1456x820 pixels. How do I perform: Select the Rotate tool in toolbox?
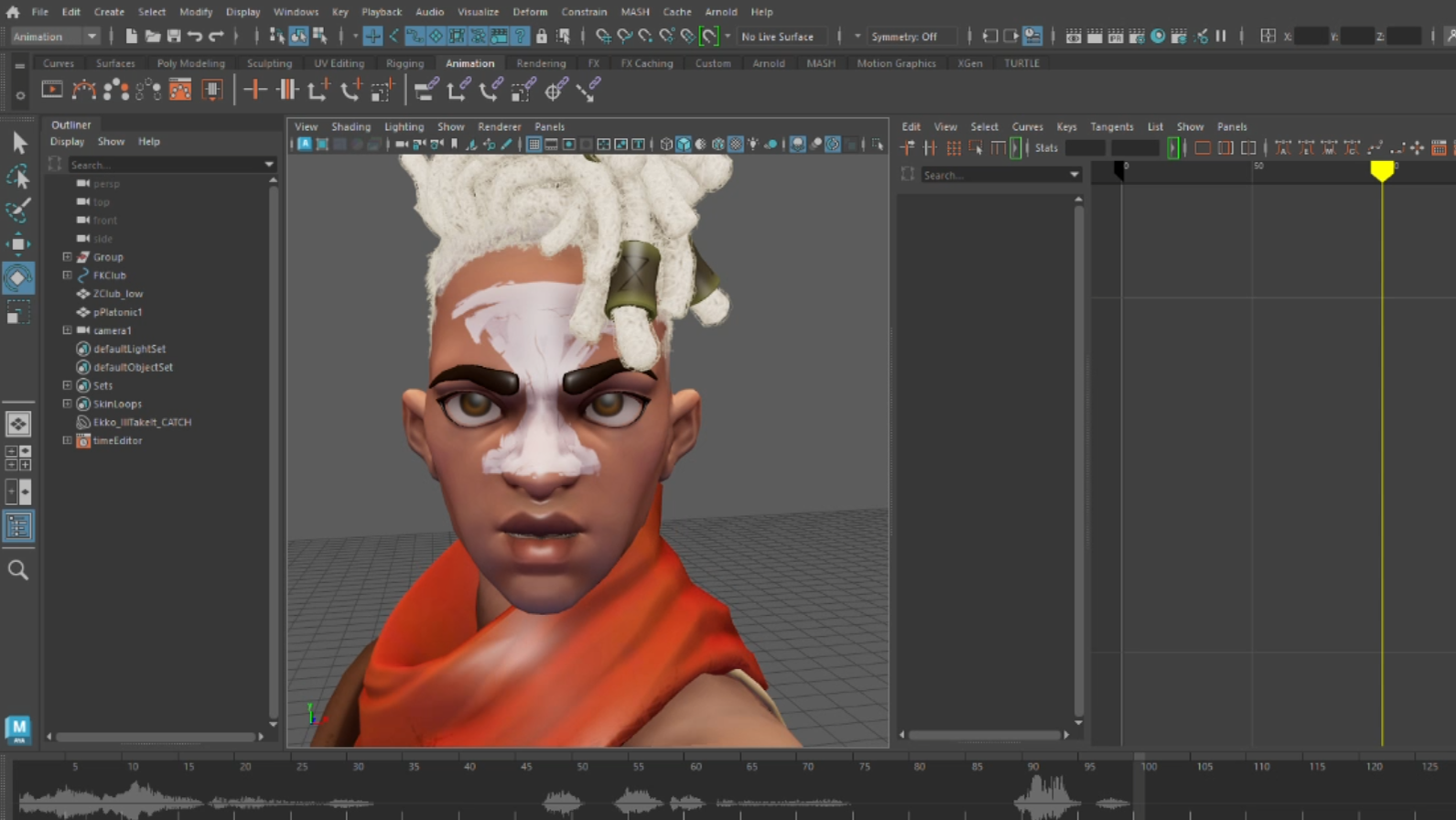tap(18, 277)
